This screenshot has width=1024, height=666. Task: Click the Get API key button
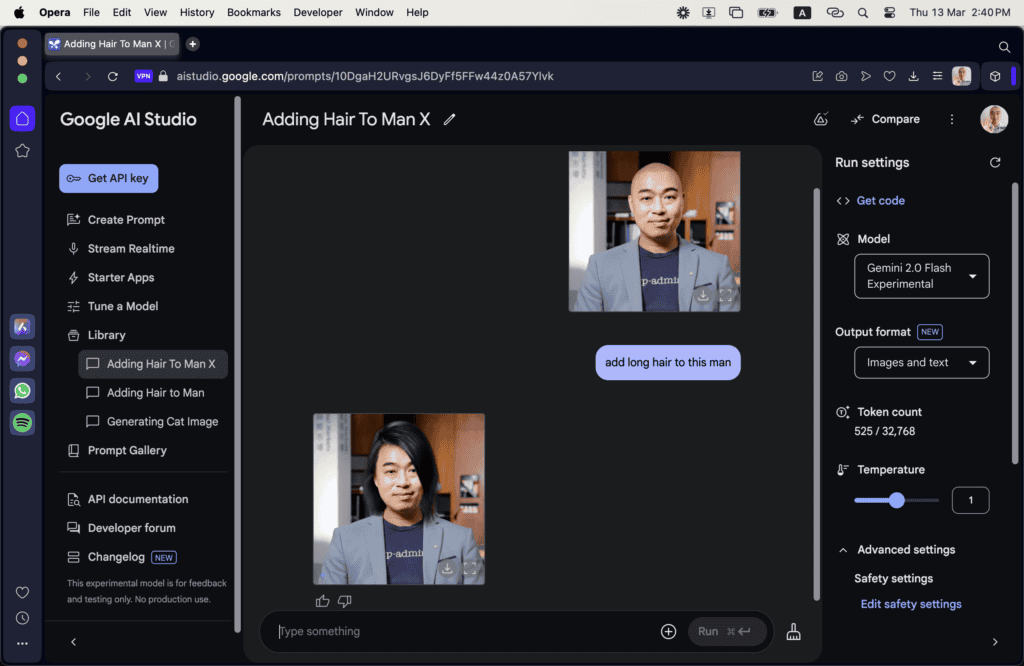(x=108, y=178)
